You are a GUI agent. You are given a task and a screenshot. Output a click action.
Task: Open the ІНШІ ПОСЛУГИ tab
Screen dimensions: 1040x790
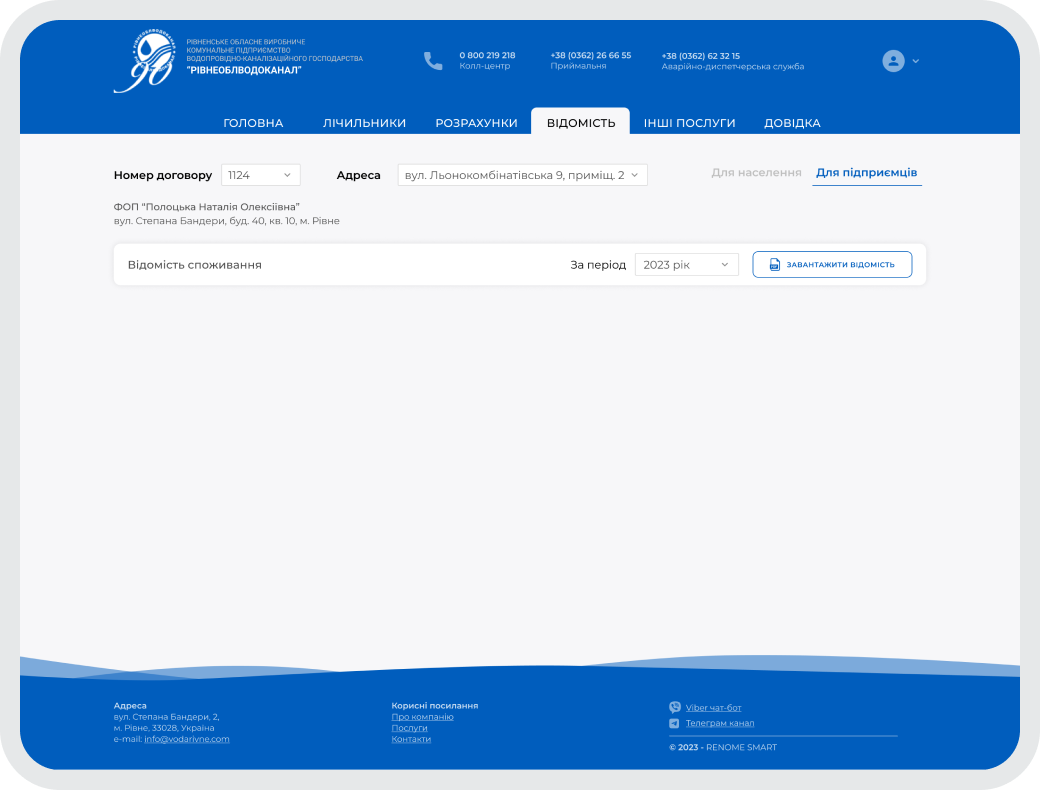[689, 123]
